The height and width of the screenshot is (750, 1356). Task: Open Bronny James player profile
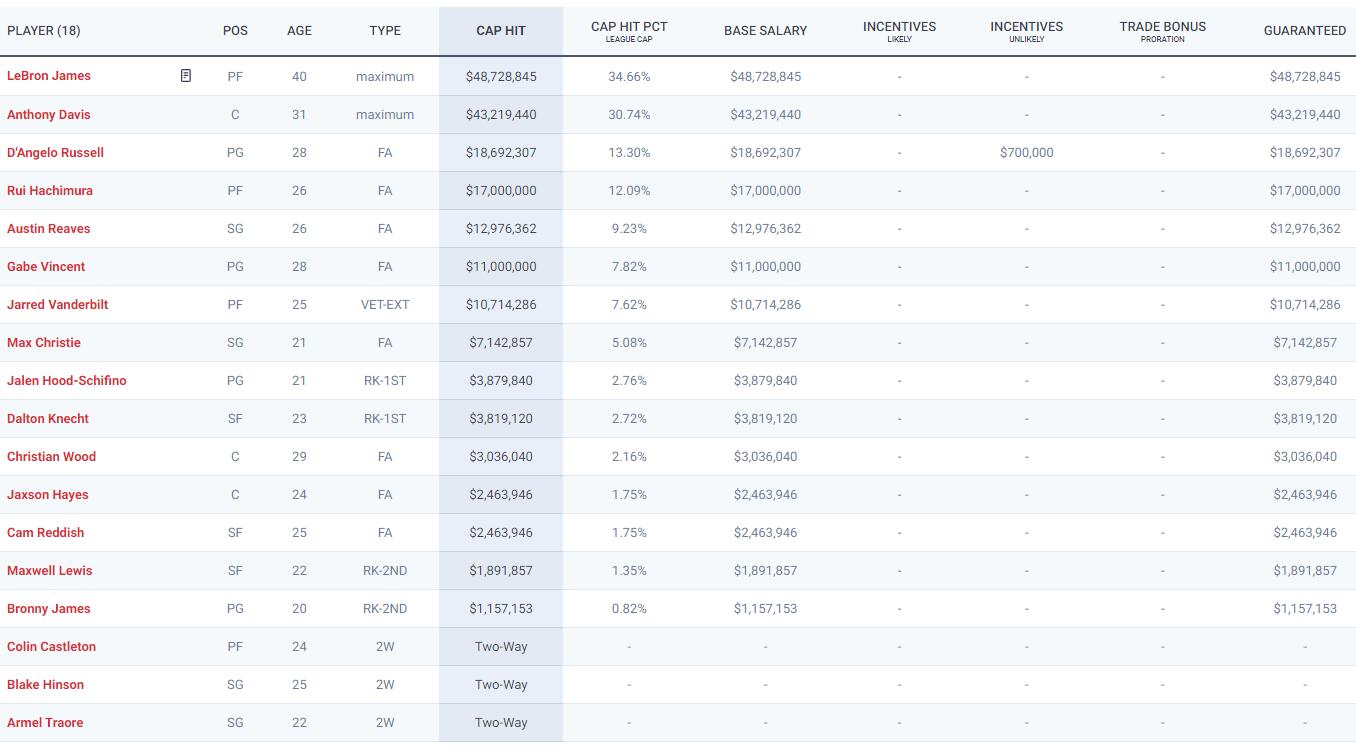[x=49, y=608]
